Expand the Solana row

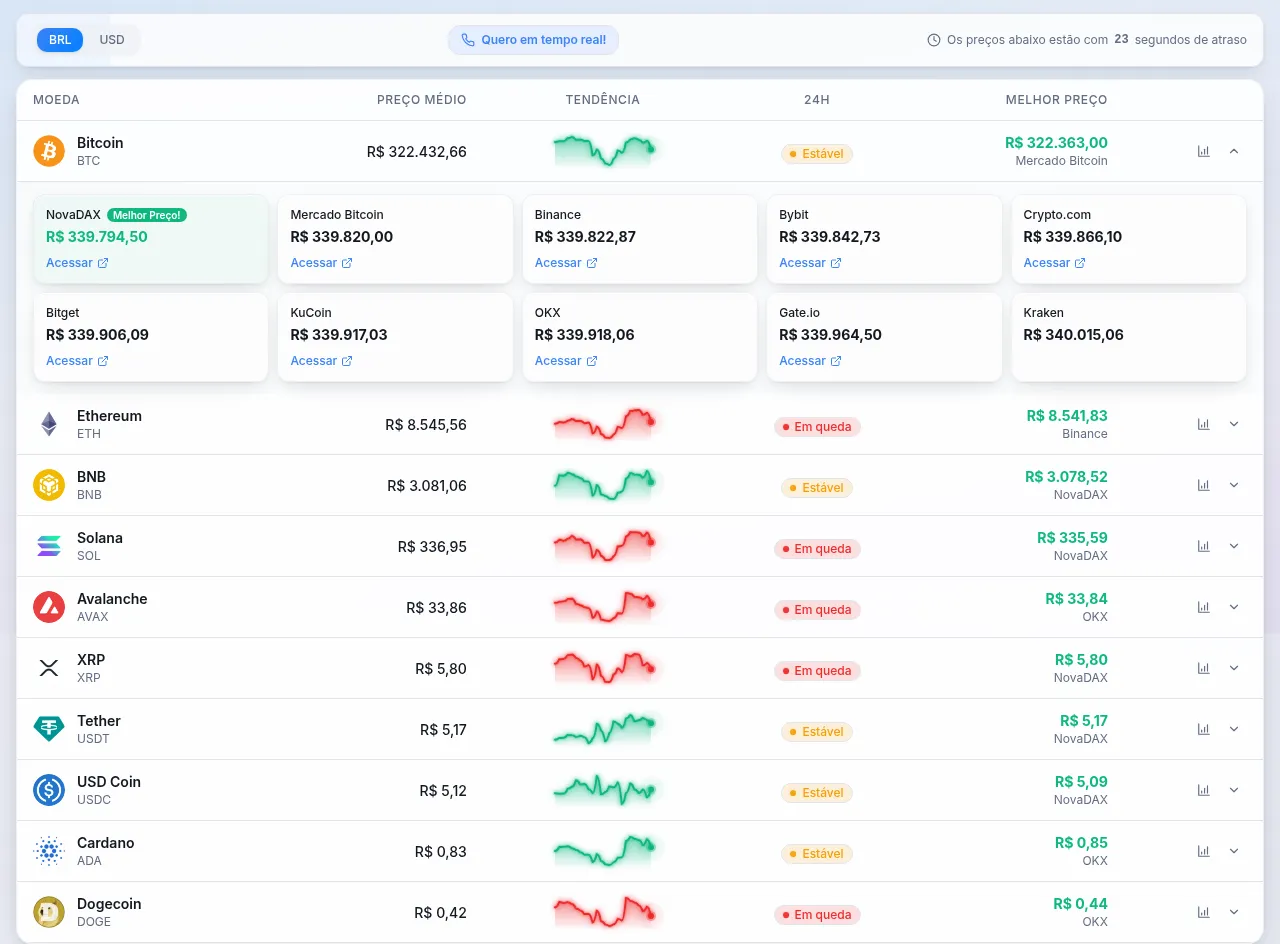(1234, 546)
